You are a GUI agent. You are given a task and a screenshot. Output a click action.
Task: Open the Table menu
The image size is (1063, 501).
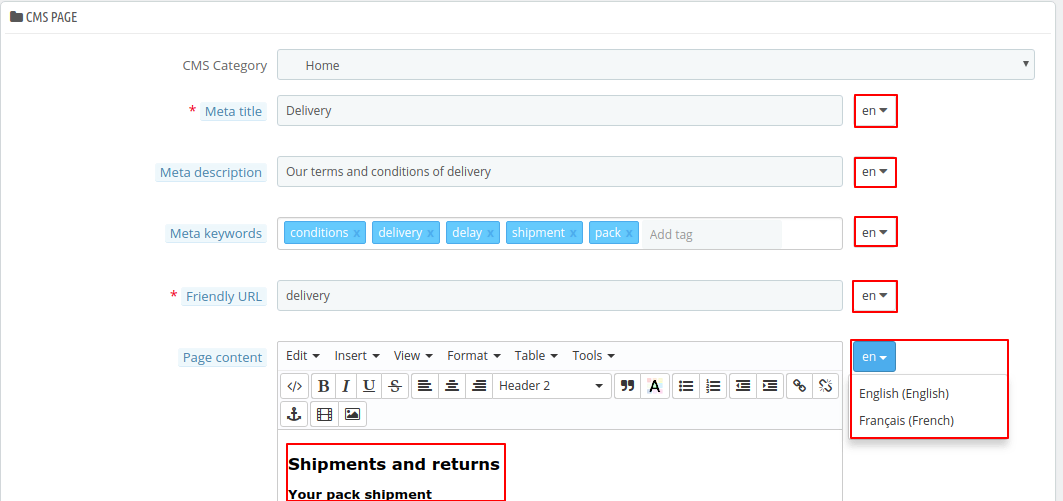click(x=536, y=356)
